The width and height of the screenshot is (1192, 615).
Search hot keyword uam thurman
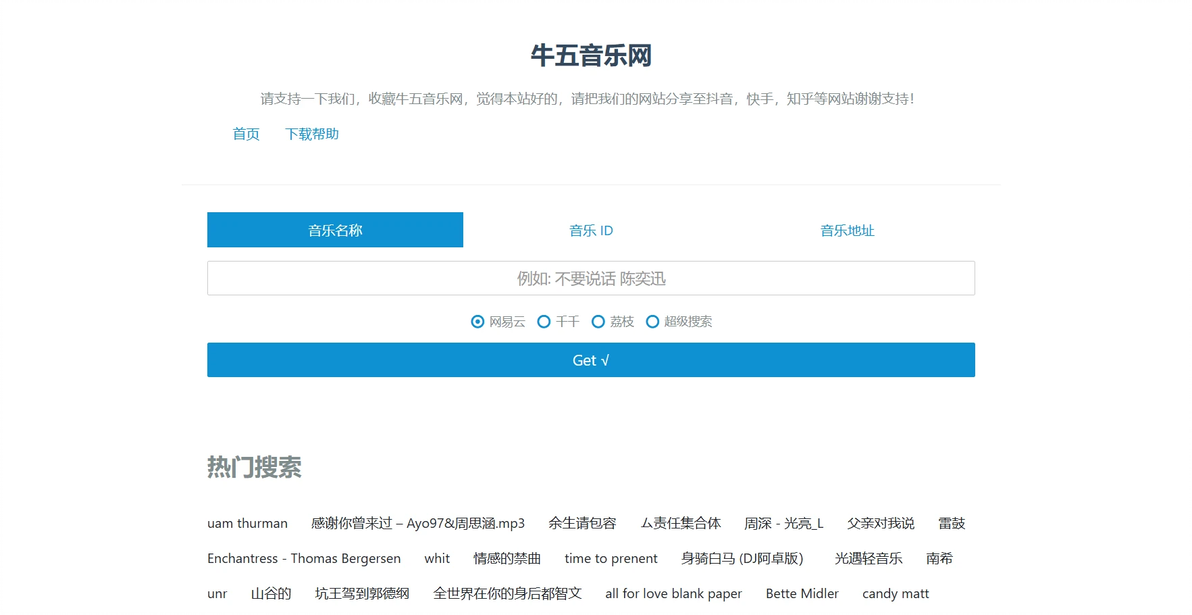click(247, 523)
